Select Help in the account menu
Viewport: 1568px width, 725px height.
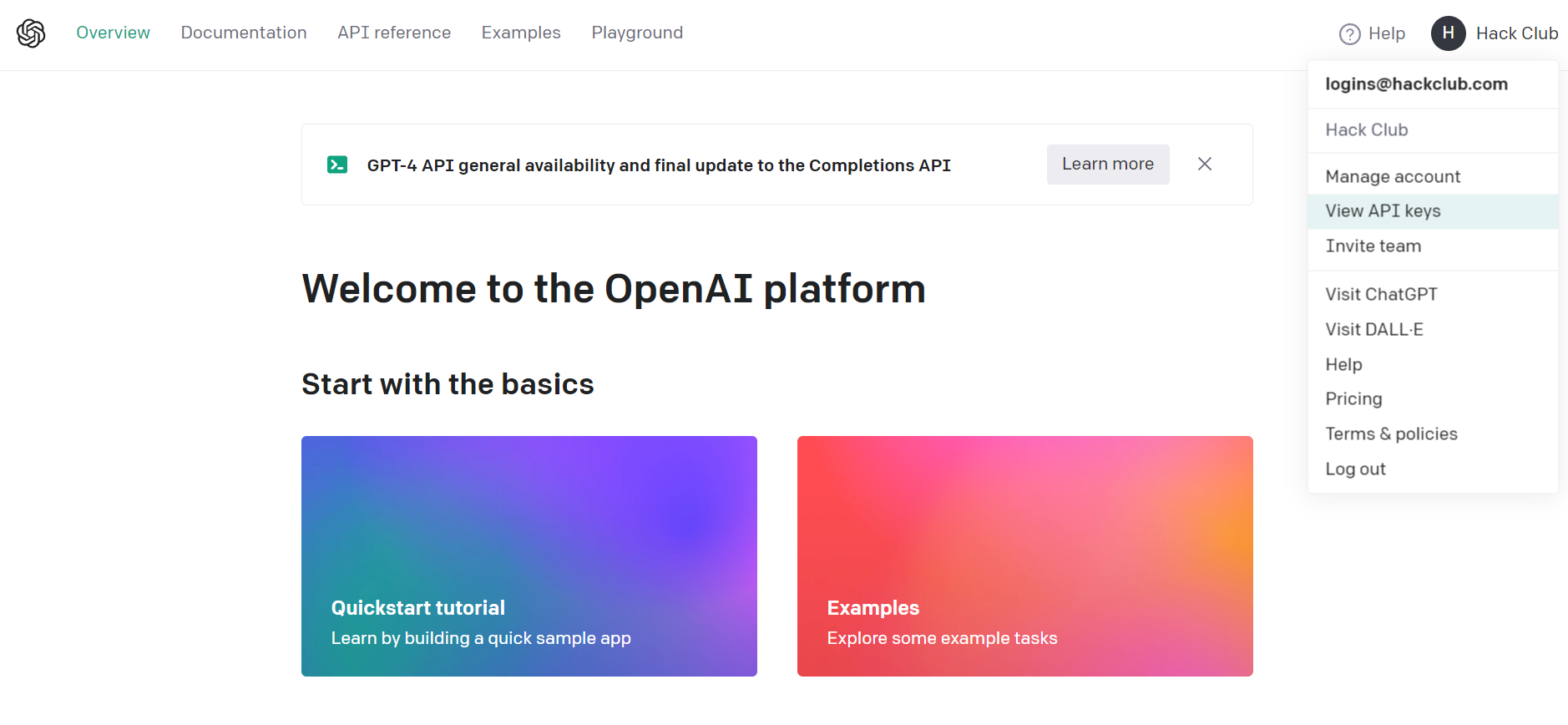[x=1433, y=364]
